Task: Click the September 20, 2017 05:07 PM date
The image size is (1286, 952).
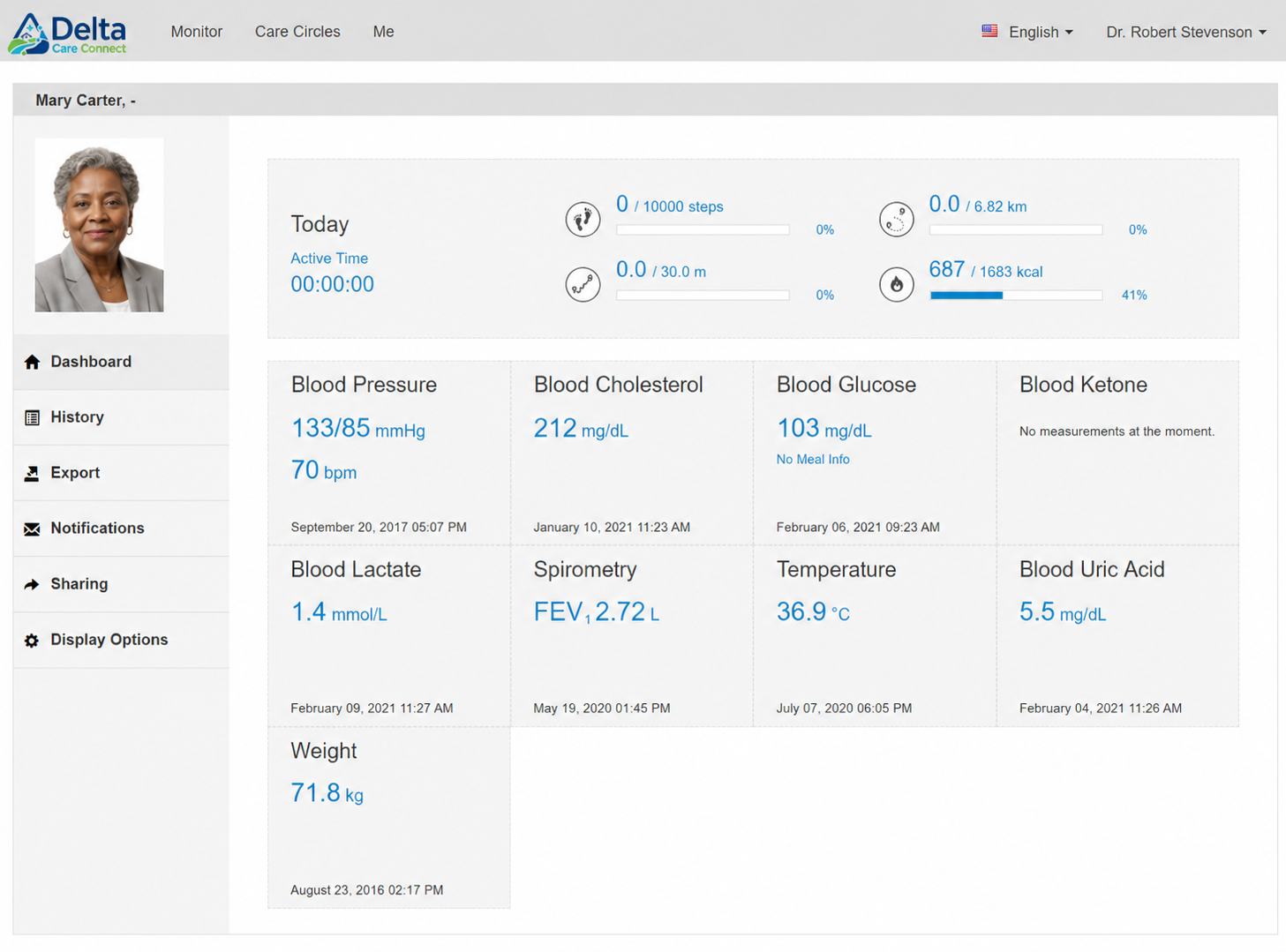Action: click(379, 527)
